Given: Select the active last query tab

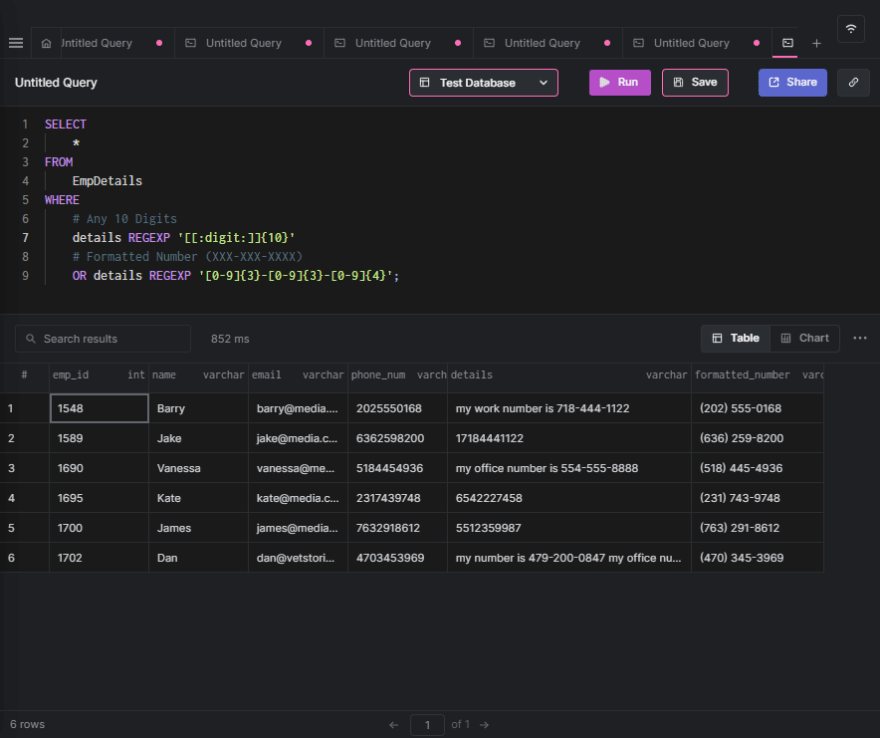Looking at the screenshot, I should (787, 43).
